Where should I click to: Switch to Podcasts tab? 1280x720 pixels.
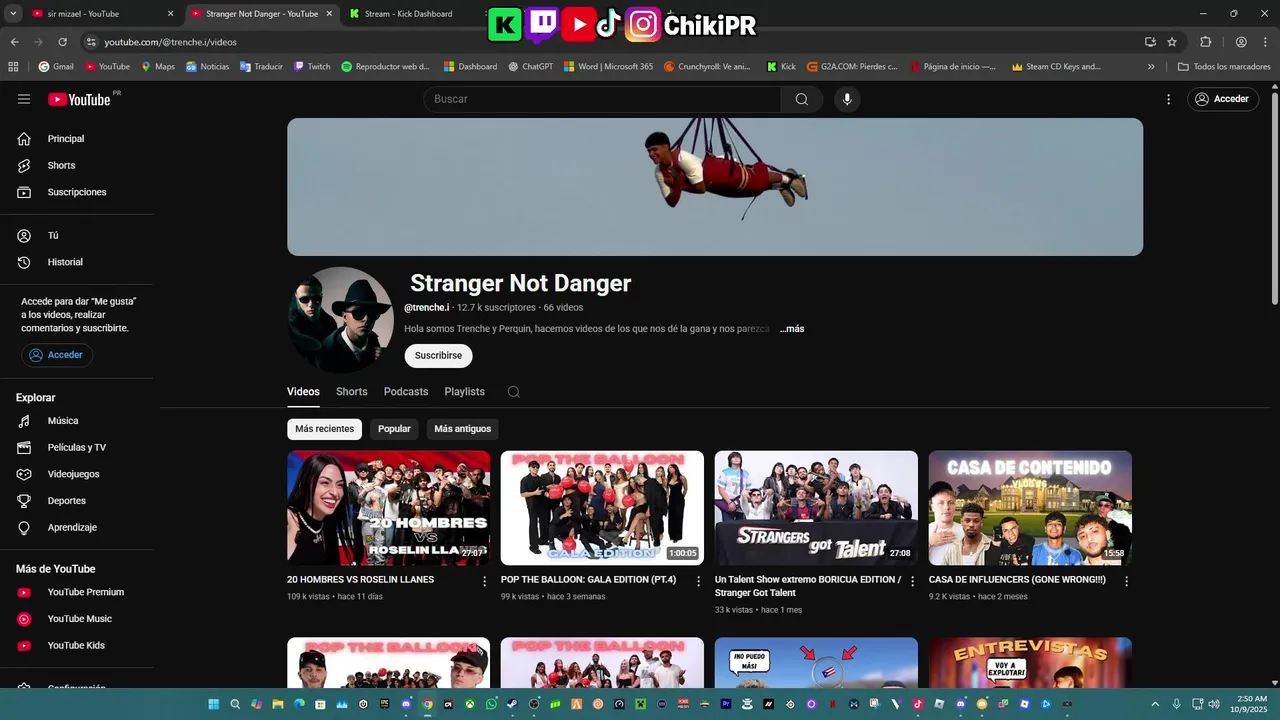tap(406, 392)
